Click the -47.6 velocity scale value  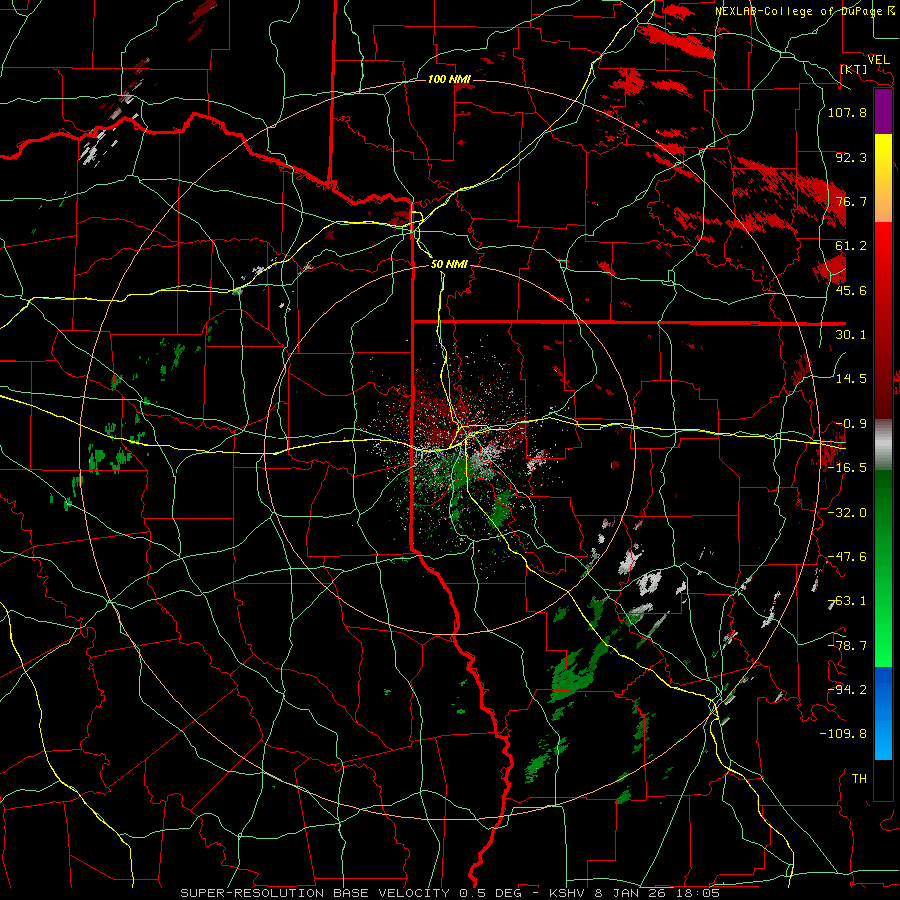pos(847,557)
